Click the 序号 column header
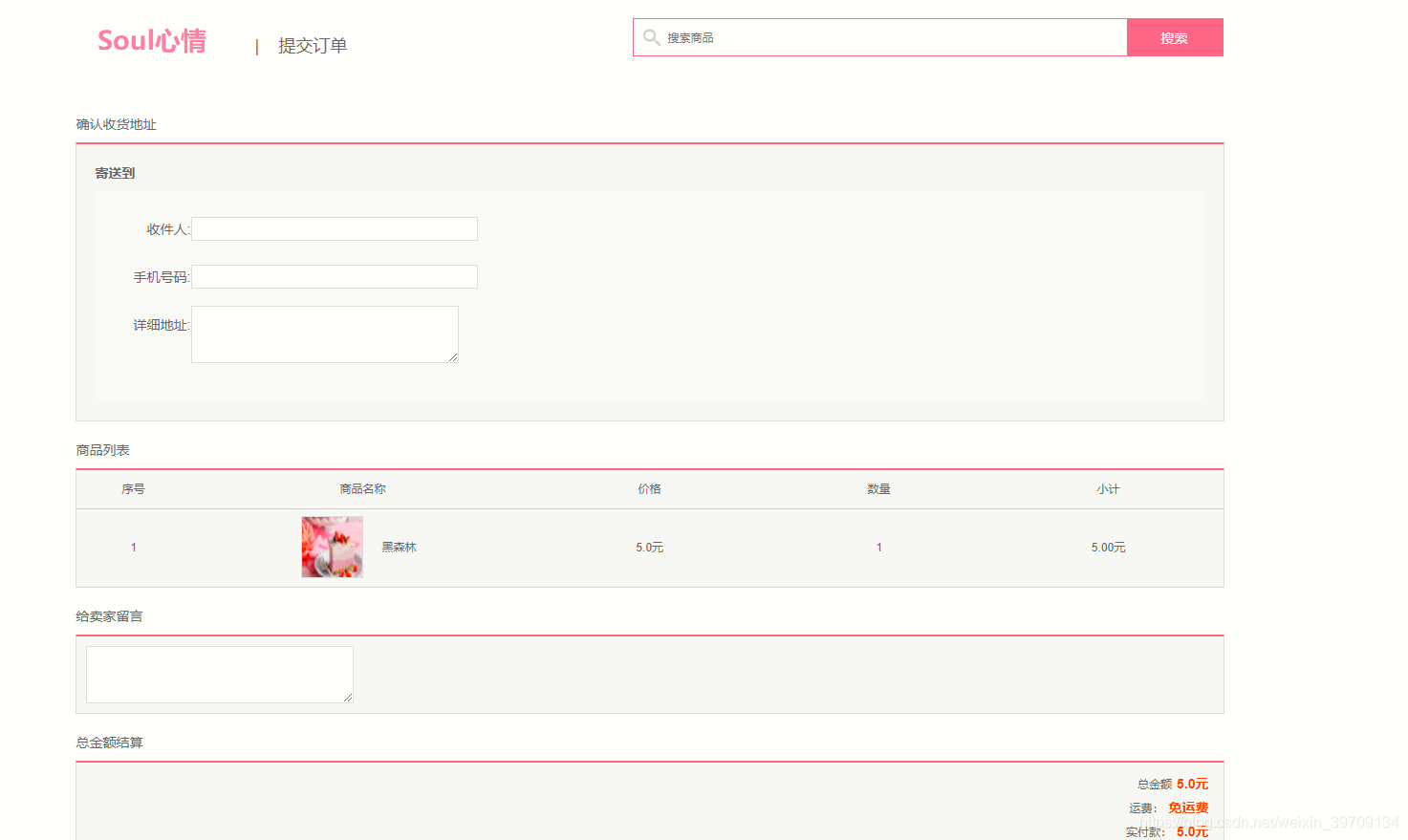This screenshot has height=840, width=1408. click(x=134, y=489)
